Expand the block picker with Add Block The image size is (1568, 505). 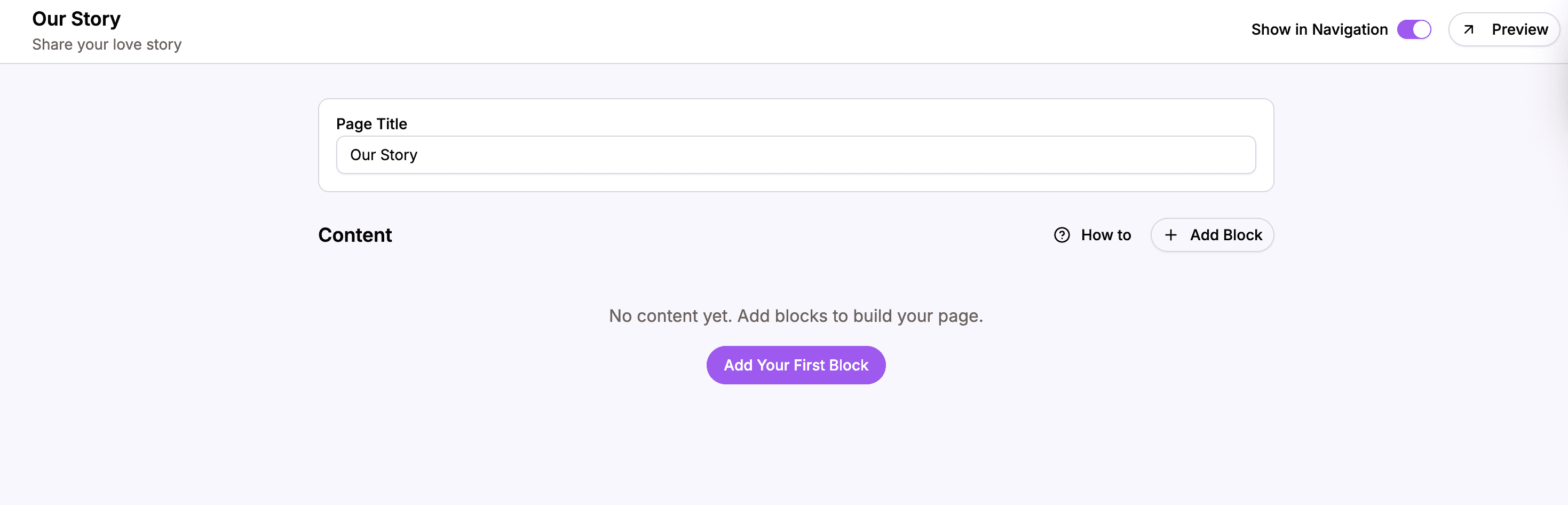tap(1212, 234)
